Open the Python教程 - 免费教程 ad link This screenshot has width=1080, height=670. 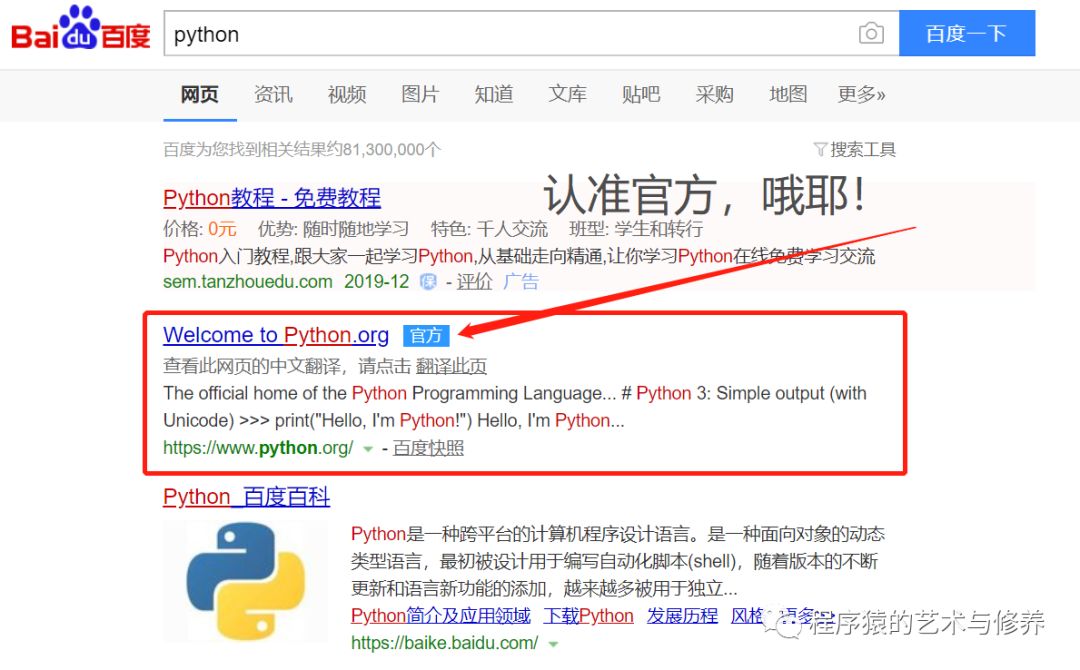point(272,198)
